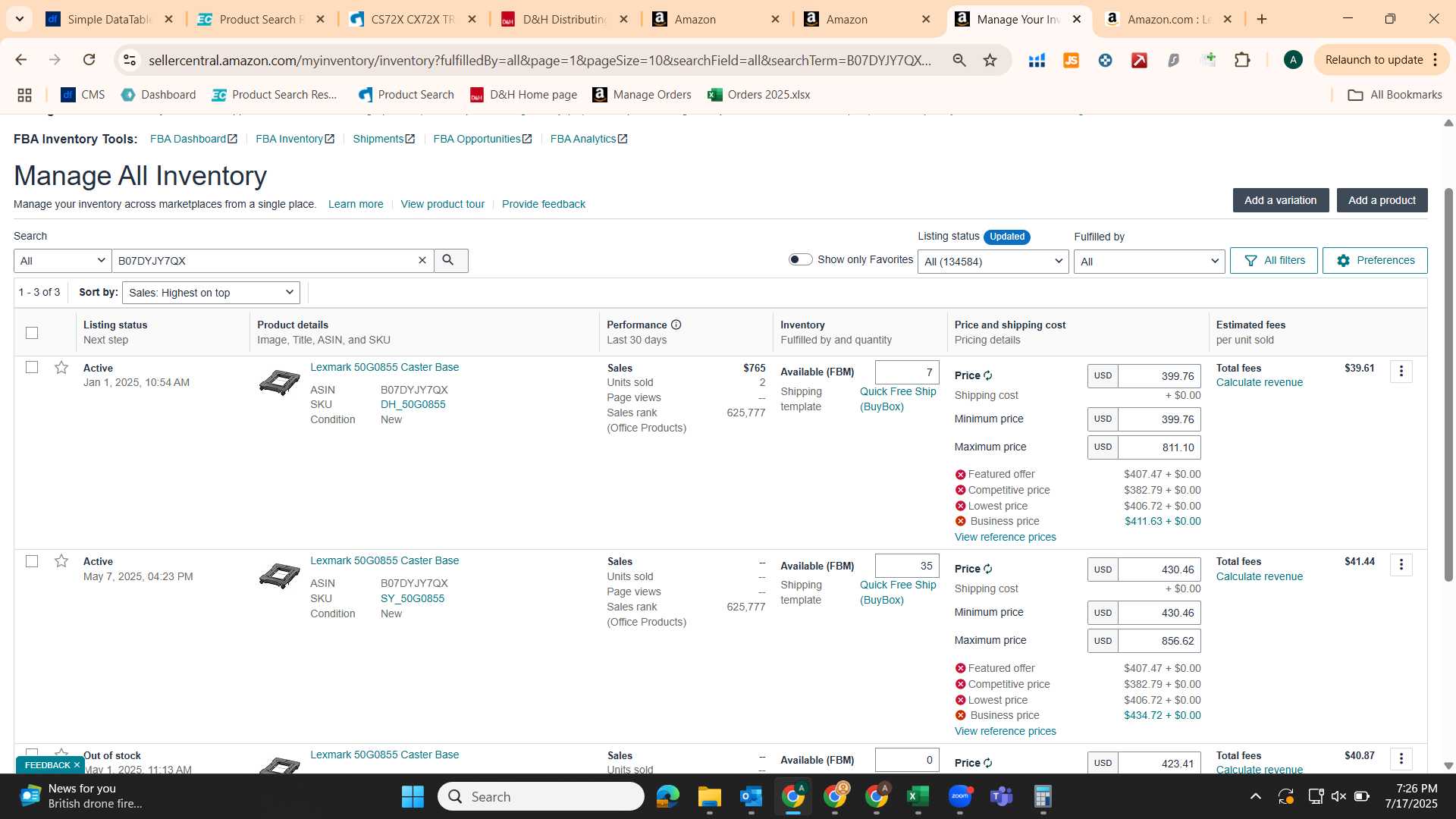Open the Chrome profile avatar A

[1293, 60]
